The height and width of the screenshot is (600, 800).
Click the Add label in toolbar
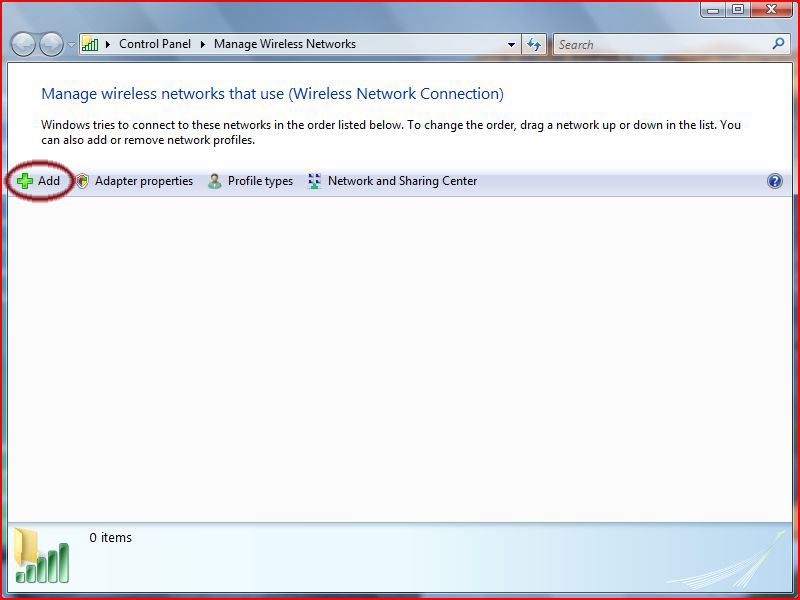pos(48,181)
